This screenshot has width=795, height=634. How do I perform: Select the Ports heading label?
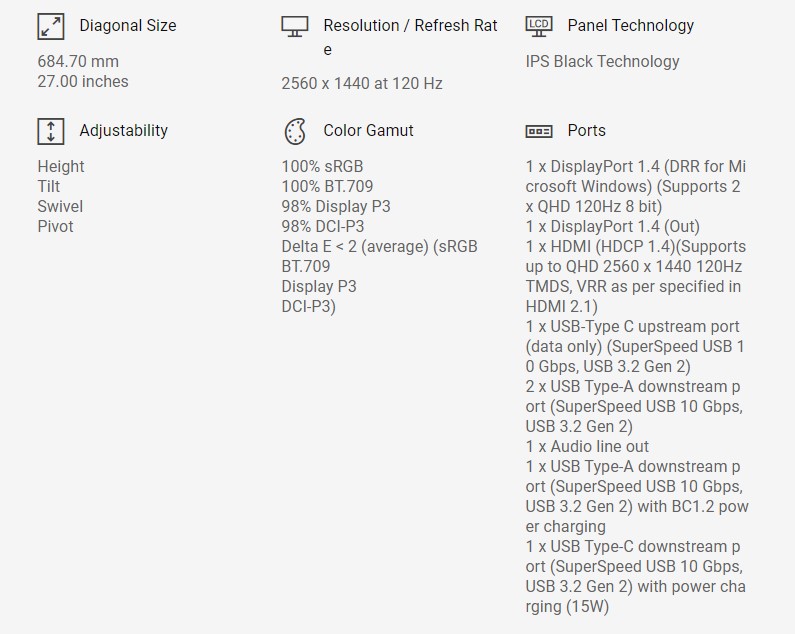click(x=586, y=131)
